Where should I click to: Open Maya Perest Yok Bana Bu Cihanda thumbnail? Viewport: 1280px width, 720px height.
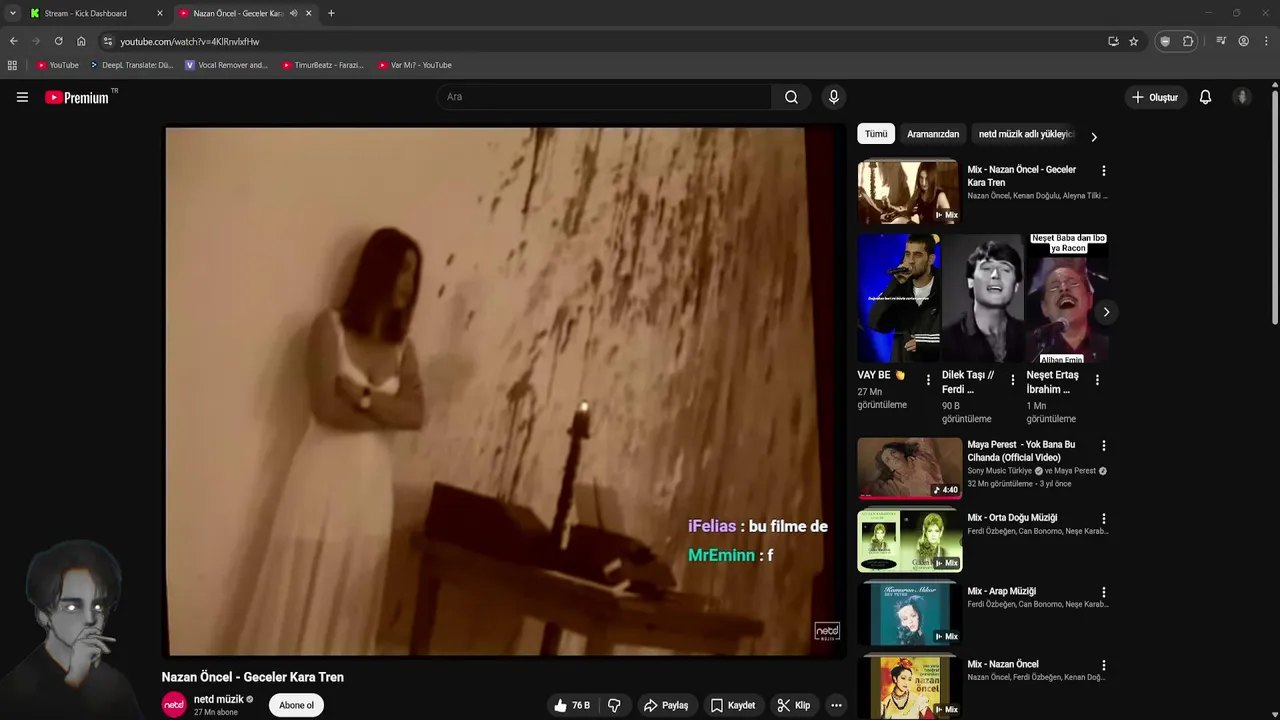coord(909,468)
